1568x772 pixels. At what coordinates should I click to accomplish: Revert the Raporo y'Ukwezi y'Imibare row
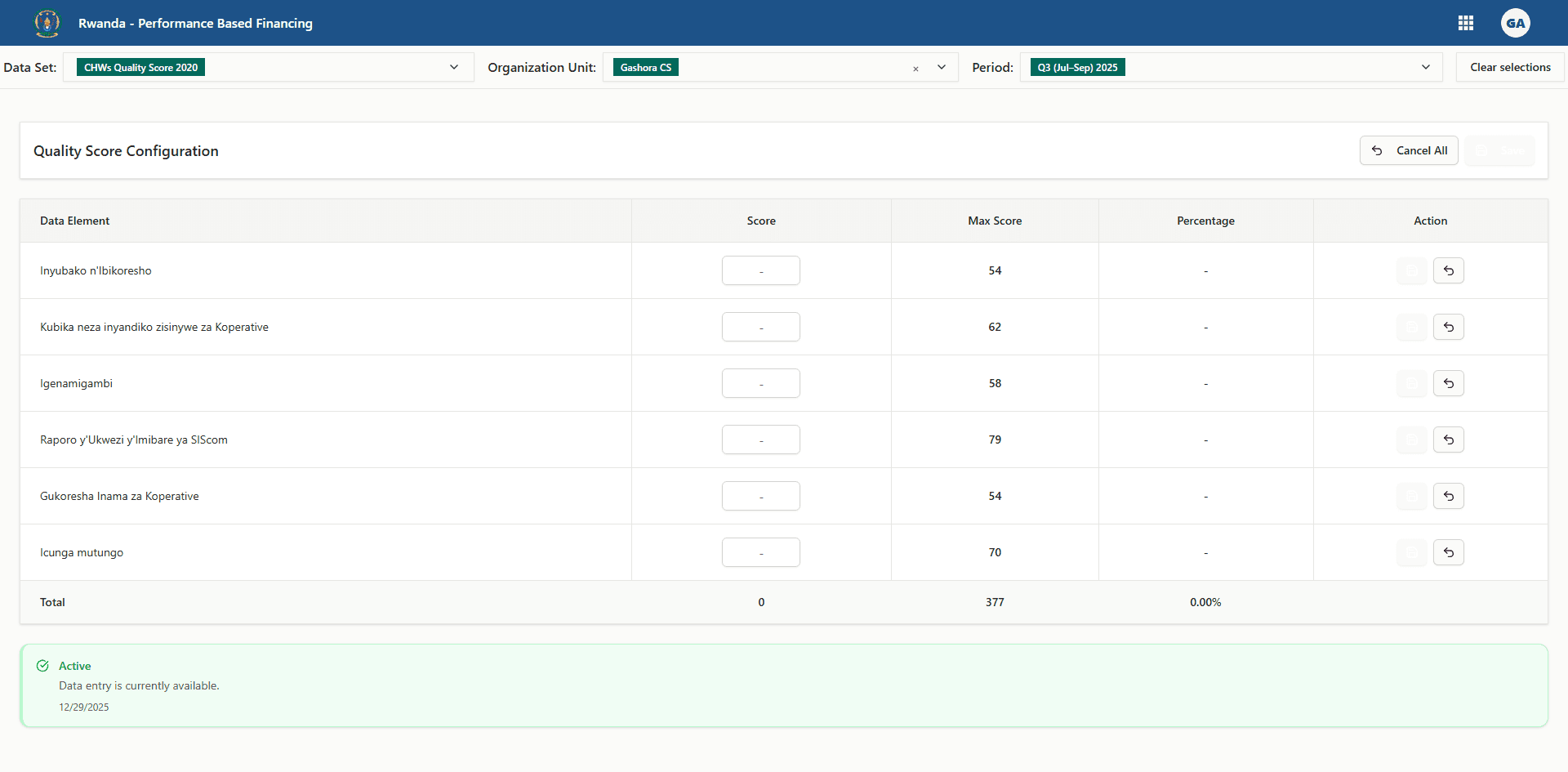click(1448, 440)
